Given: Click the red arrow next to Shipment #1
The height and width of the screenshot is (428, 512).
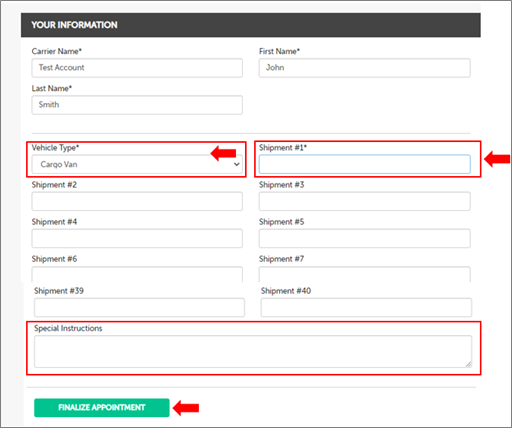Looking at the screenshot, I should coord(497,159).
